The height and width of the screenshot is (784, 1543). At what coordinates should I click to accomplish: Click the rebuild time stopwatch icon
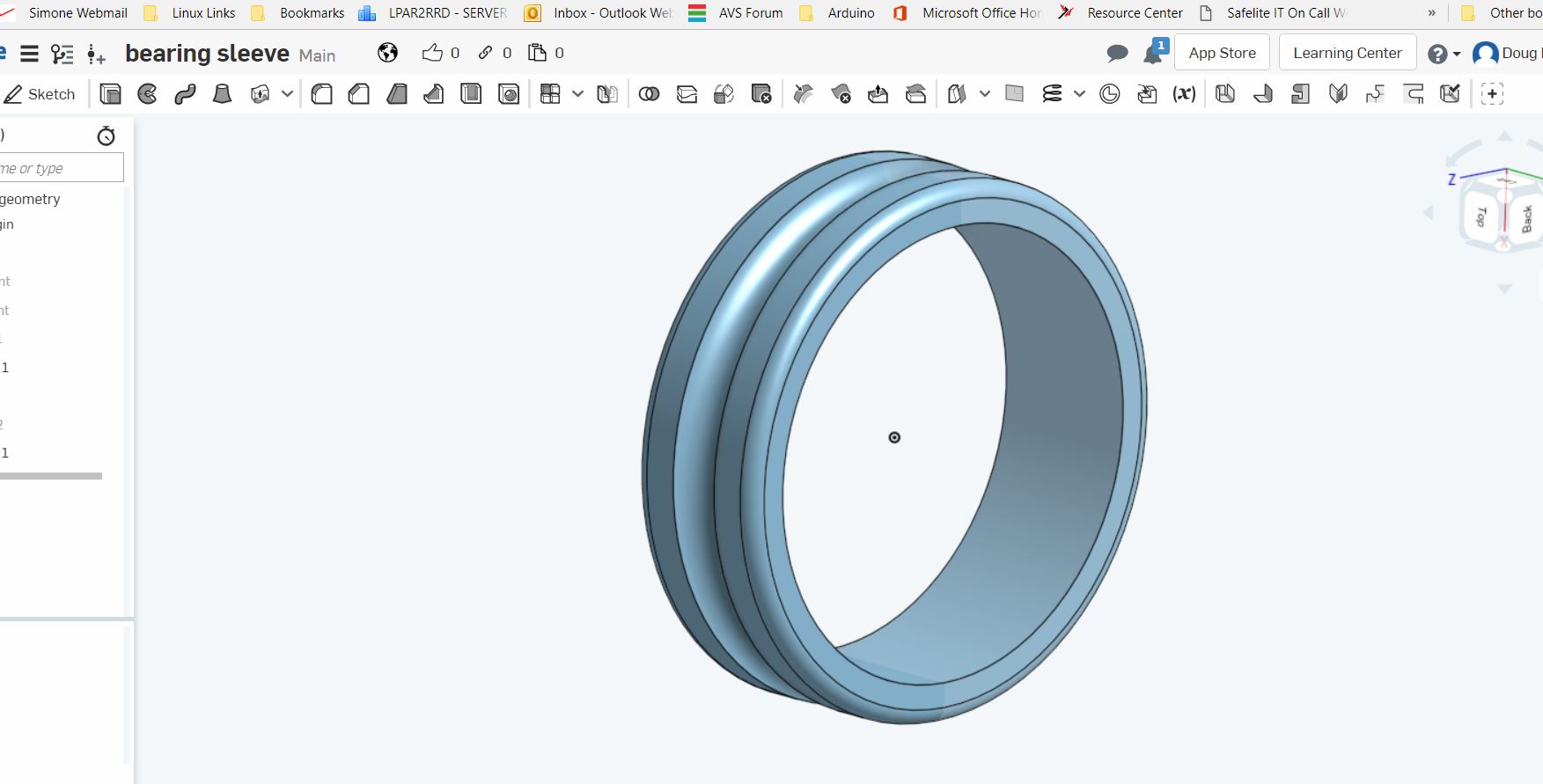(106, 136)
